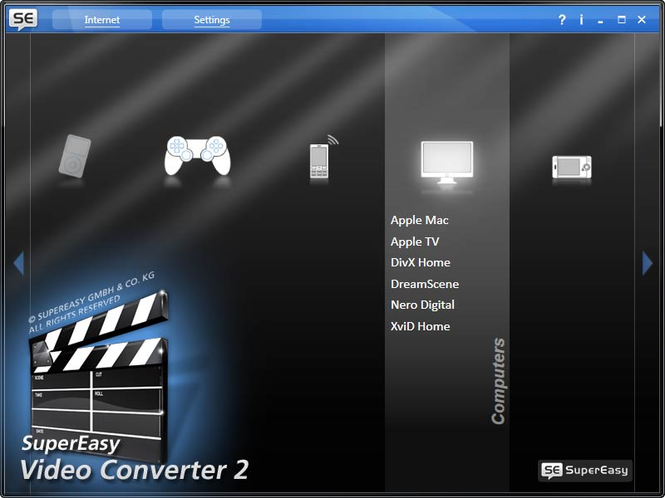Select the mobile phone device icon

[x=323, y=157]
